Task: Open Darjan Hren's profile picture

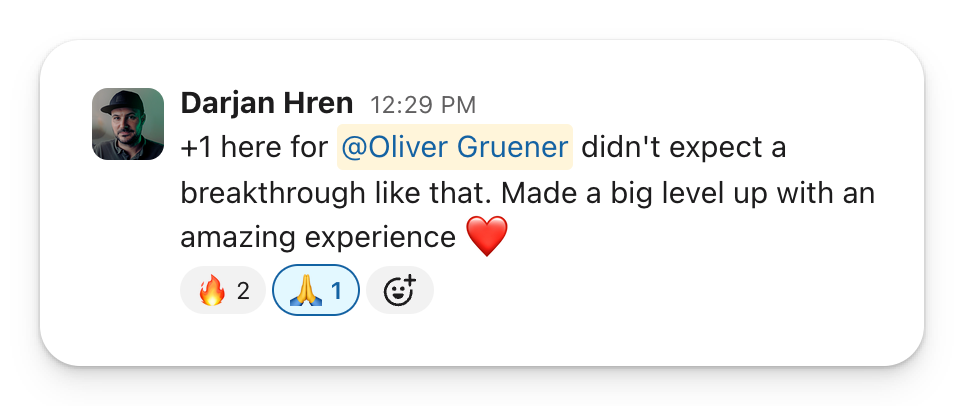Action: coord(128,124)
